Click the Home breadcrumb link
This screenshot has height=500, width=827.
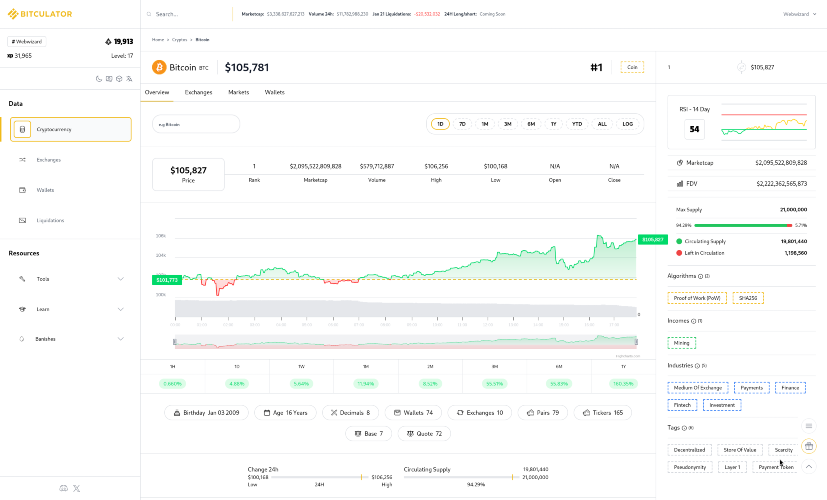(158, 40)
